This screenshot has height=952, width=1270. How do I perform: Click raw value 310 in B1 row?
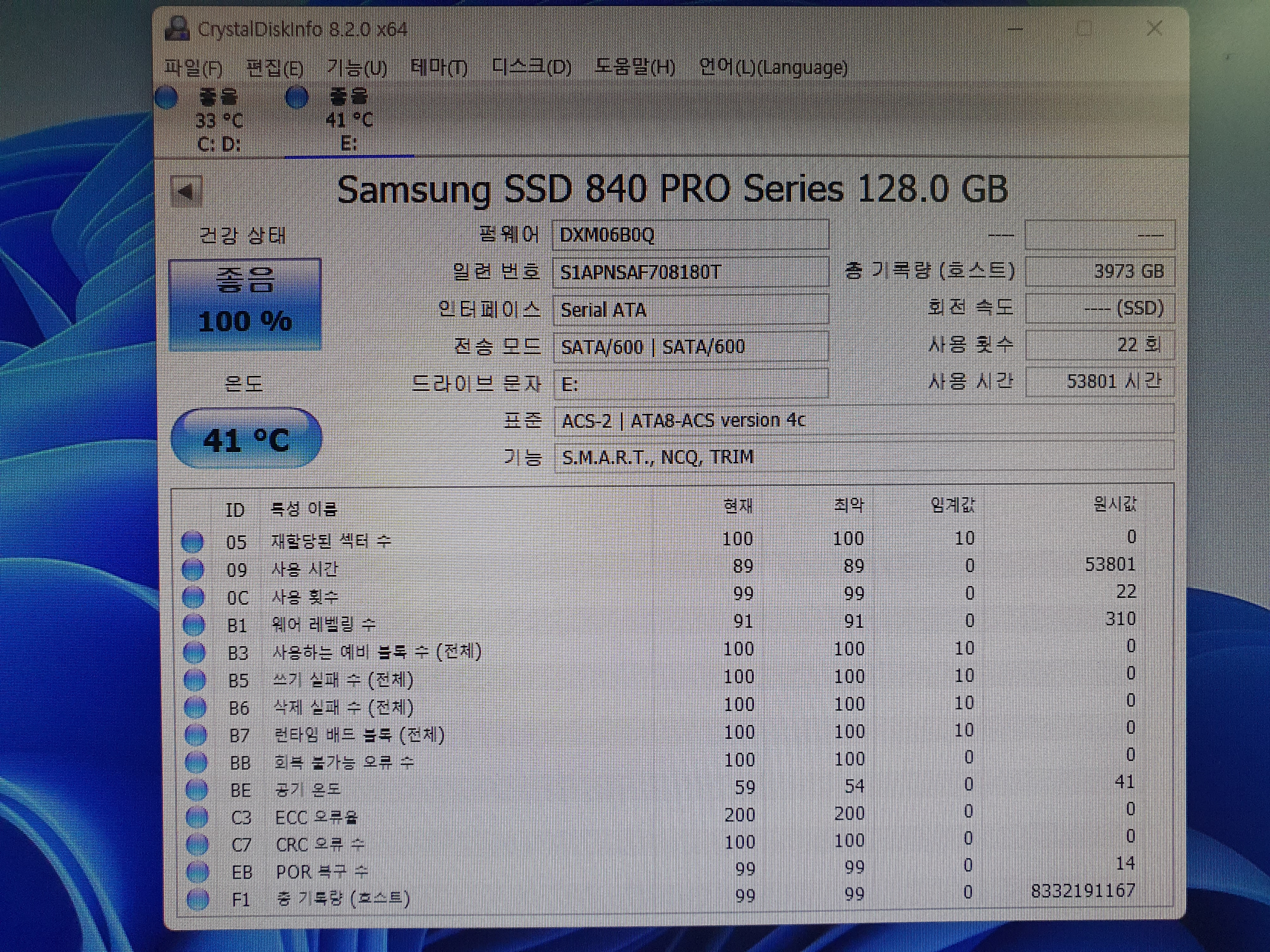point(1121,619)
